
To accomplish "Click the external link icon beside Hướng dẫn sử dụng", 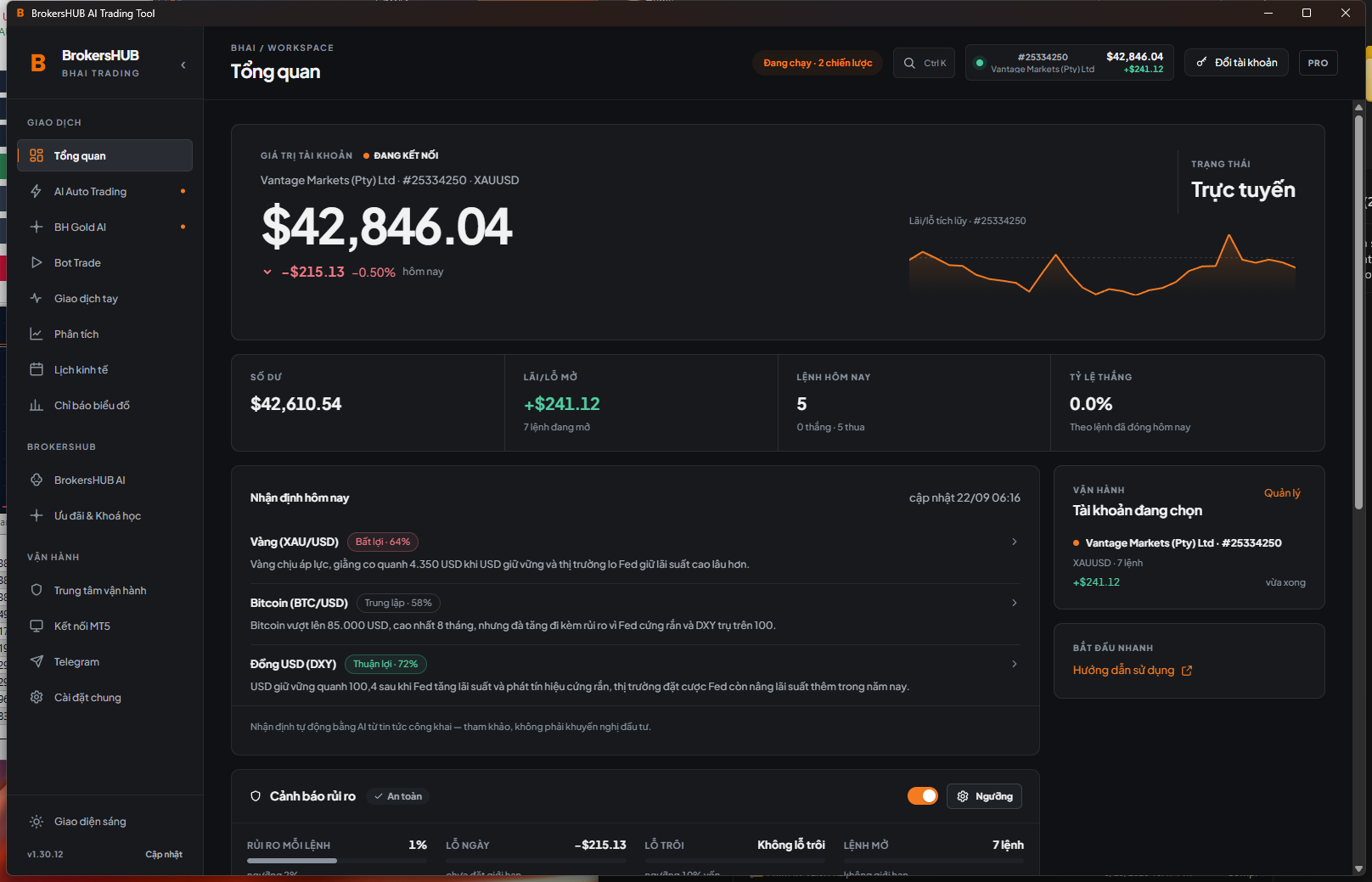I will coord(1187,671).
